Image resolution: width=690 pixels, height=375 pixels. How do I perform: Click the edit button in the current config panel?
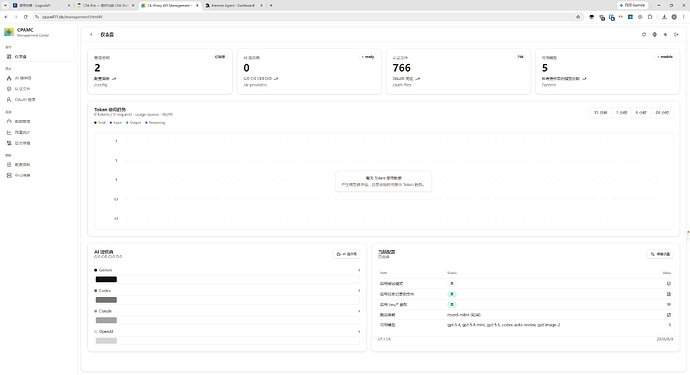pyautogui.click(x=660, y=254)
